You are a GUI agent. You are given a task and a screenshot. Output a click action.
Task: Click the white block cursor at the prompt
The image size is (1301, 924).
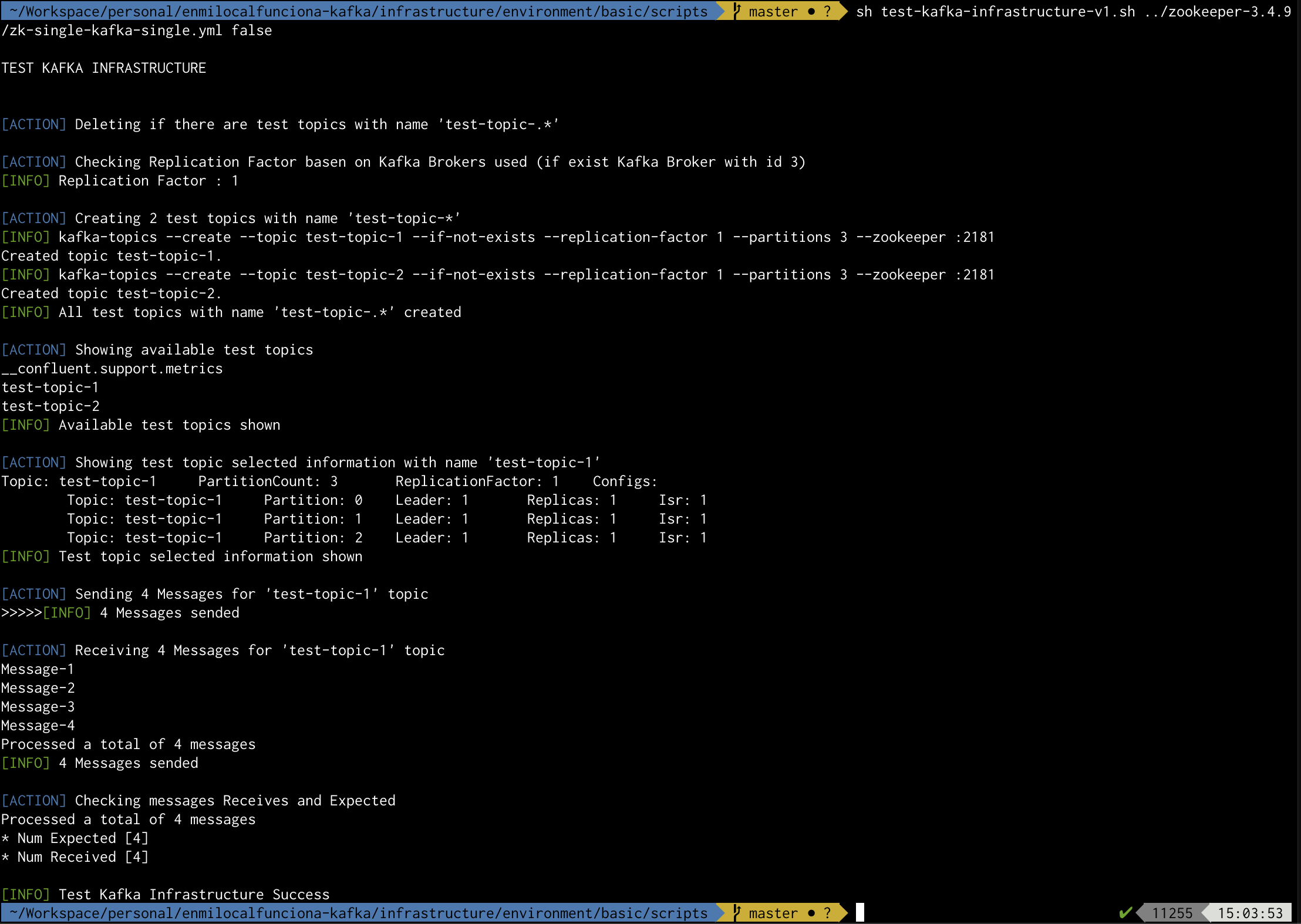(860, 913)
